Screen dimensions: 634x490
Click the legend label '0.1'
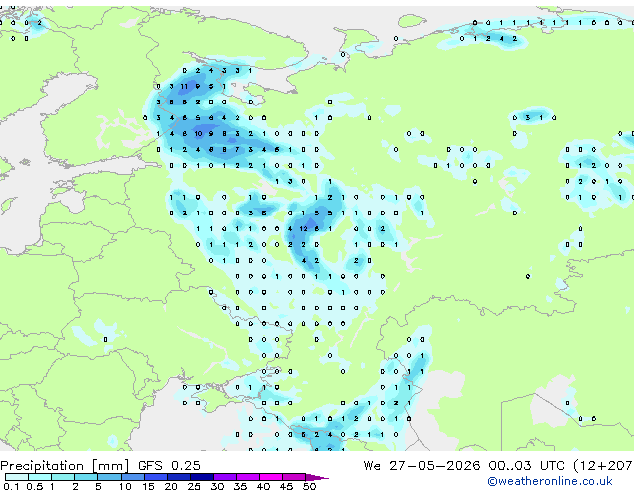pos(12,486)
